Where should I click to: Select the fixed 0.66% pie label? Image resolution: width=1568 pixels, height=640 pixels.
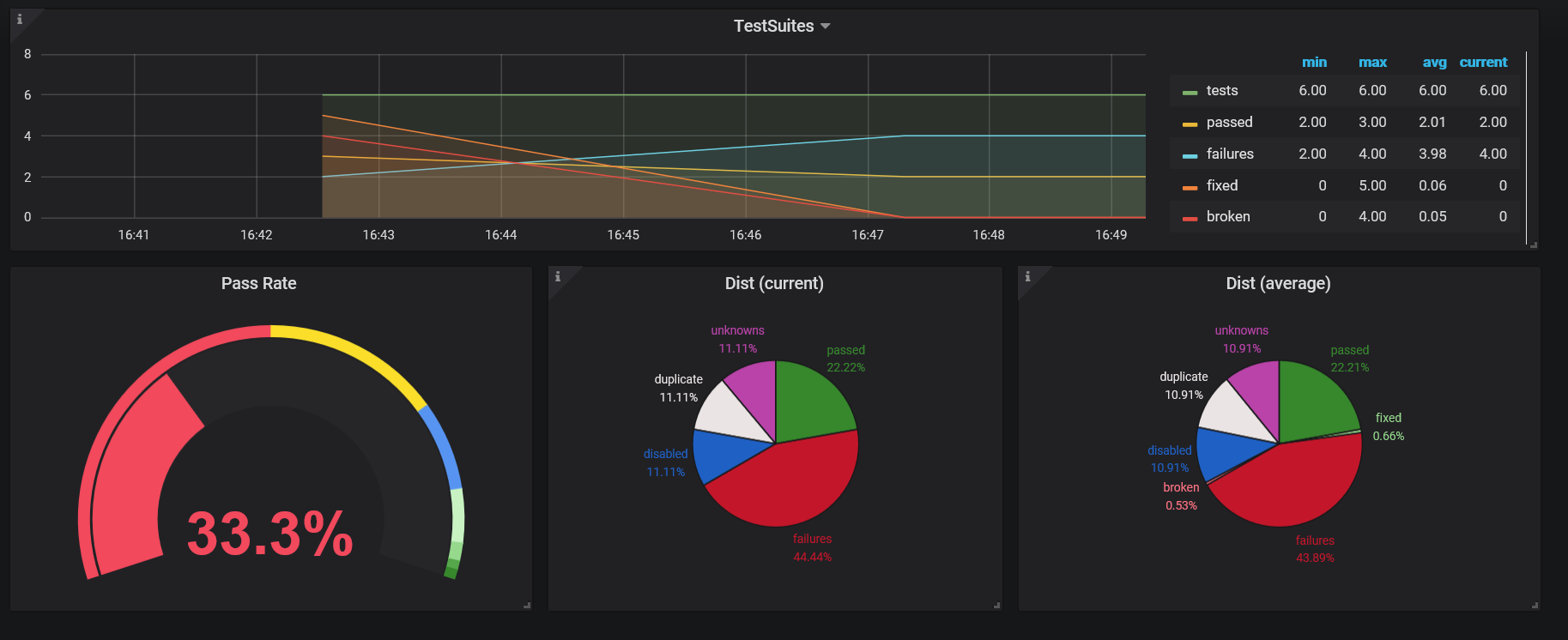point(1389,426)
